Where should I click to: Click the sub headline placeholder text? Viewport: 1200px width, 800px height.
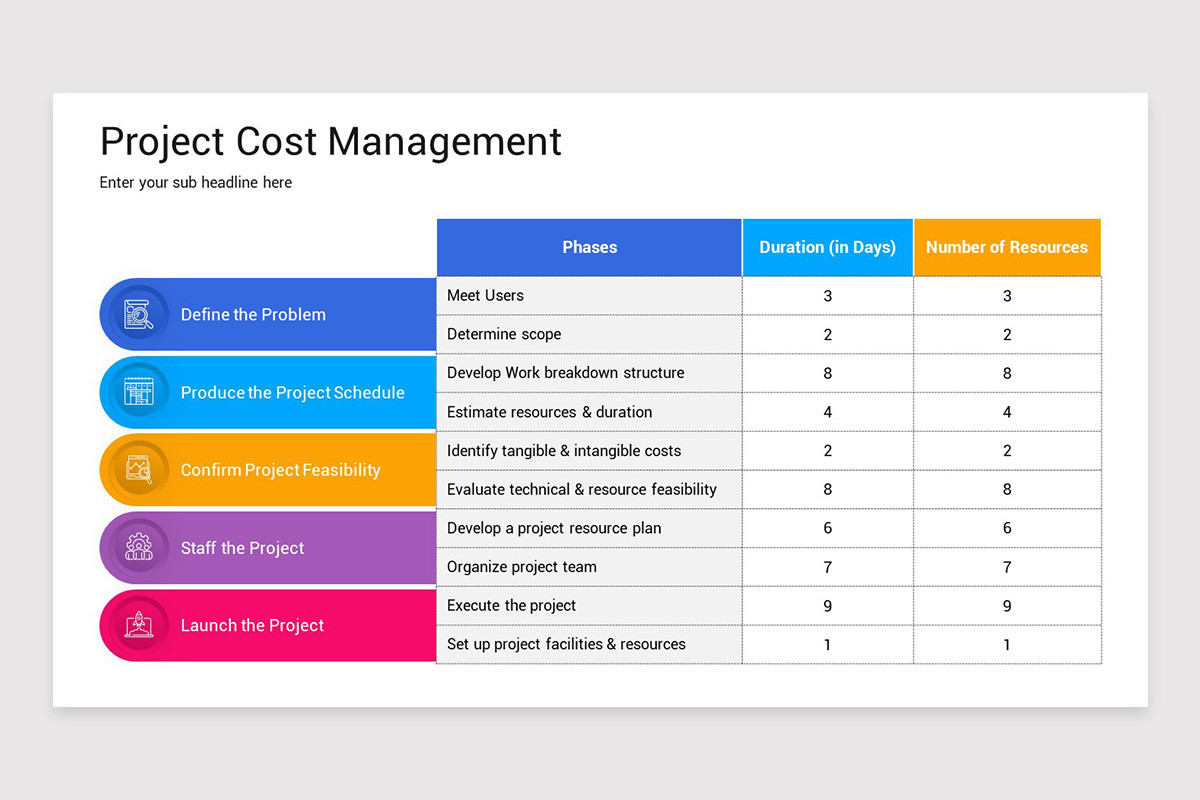coord(195,182)
